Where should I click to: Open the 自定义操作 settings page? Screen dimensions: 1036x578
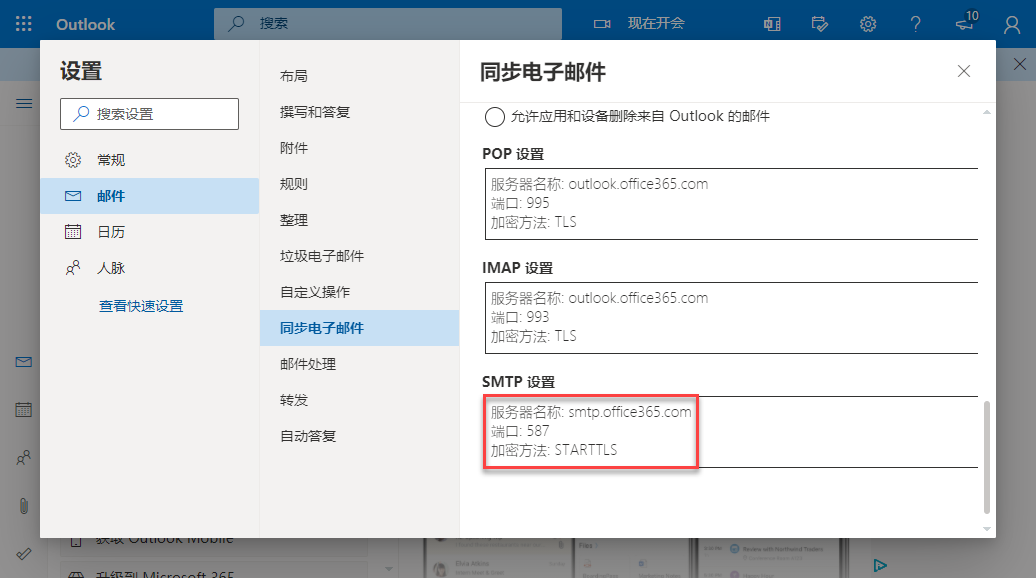(x=359, y=292)
